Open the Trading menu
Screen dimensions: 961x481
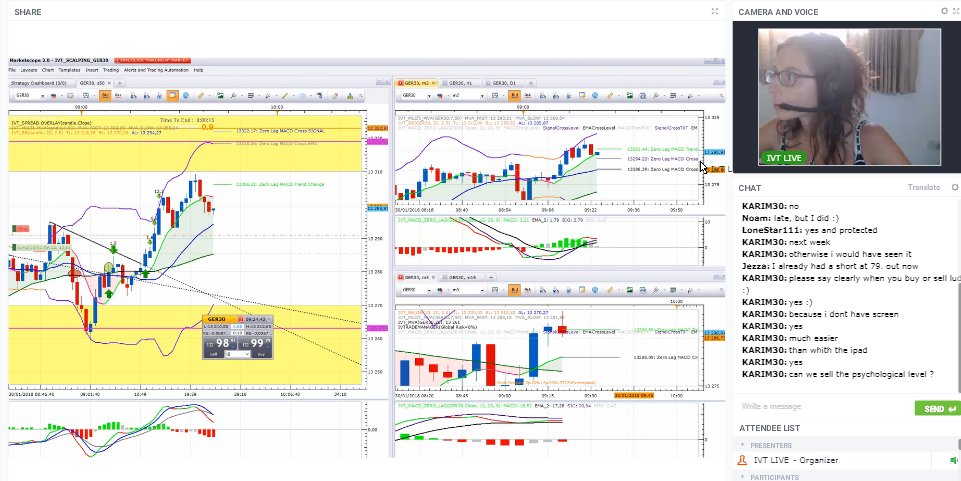click(111, 70)
